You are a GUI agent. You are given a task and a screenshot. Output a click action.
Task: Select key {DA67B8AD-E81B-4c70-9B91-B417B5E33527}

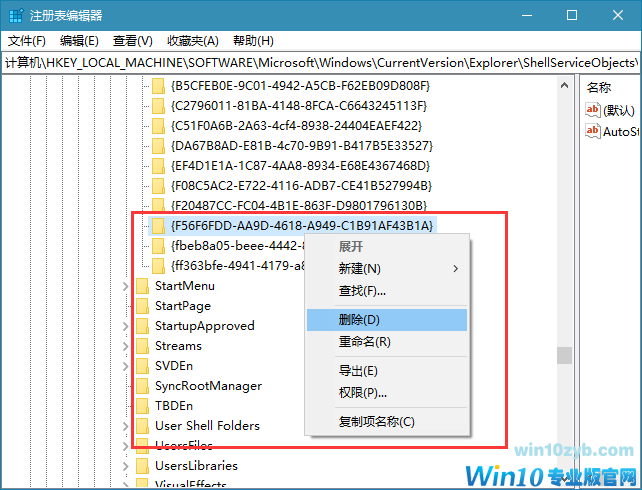coord(302,146)
